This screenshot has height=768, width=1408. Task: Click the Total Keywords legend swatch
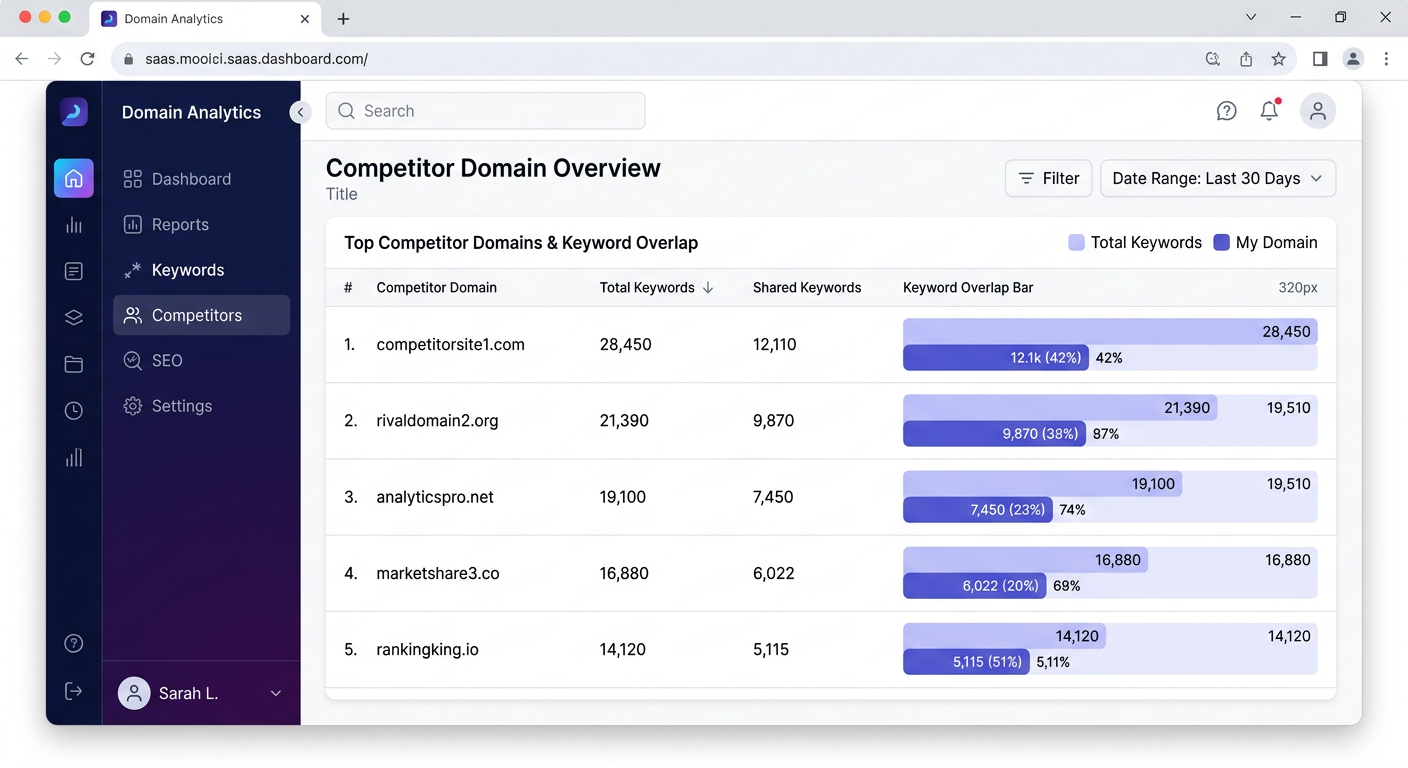click(1076, 242)
